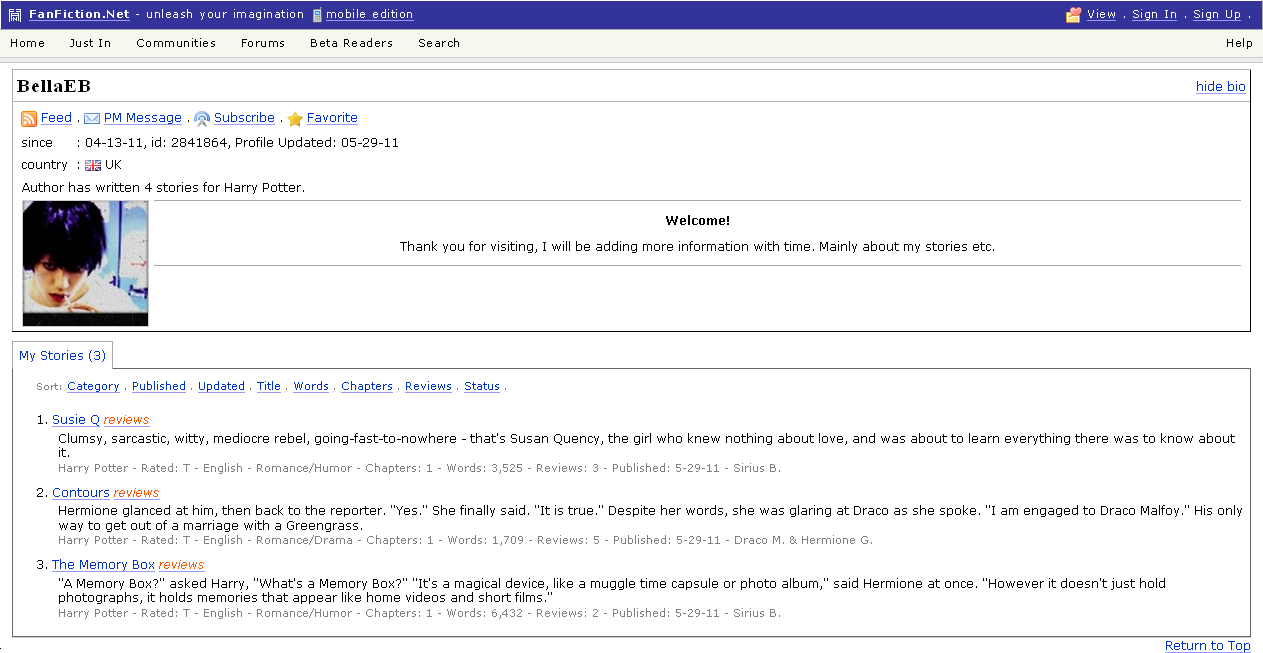Open the Communities menu item

point(176,43)
